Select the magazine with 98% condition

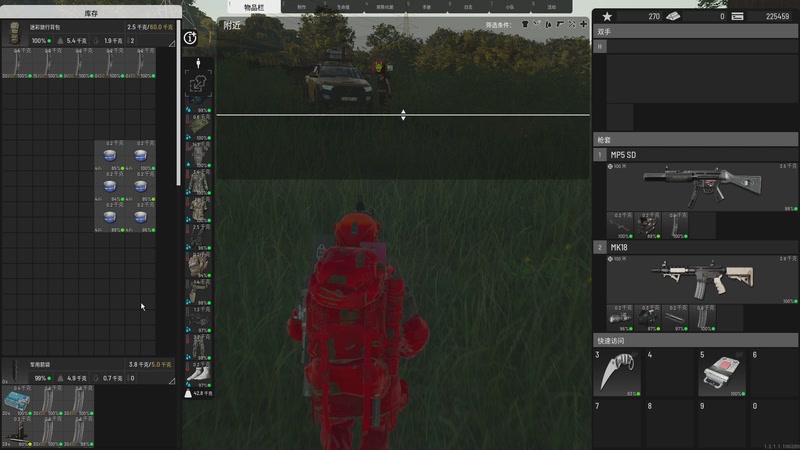(79, 432)
